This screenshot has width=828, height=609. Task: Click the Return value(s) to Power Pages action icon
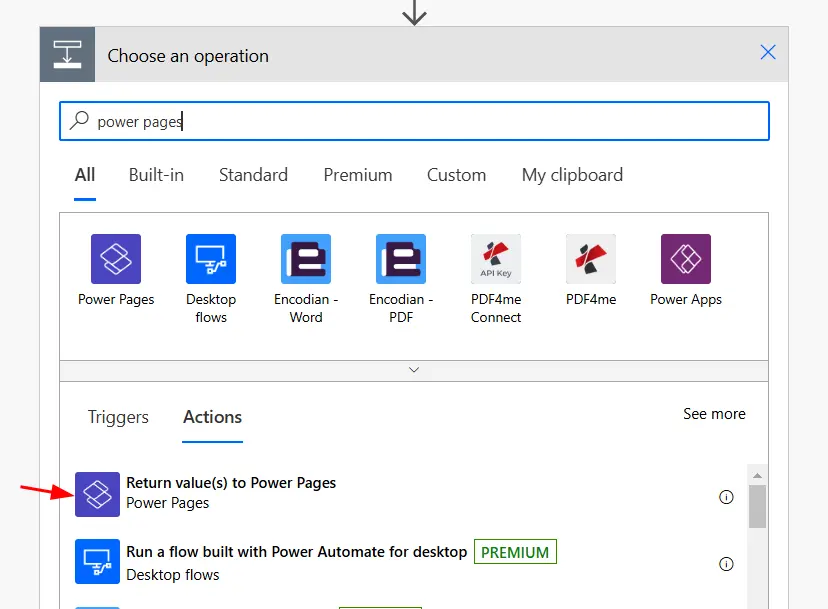click(x=97, y=494)
